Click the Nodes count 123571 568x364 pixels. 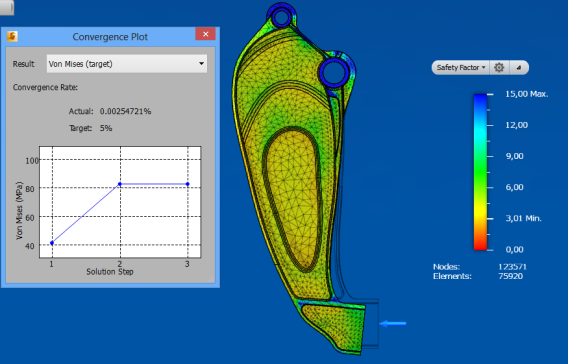(512, 267)
